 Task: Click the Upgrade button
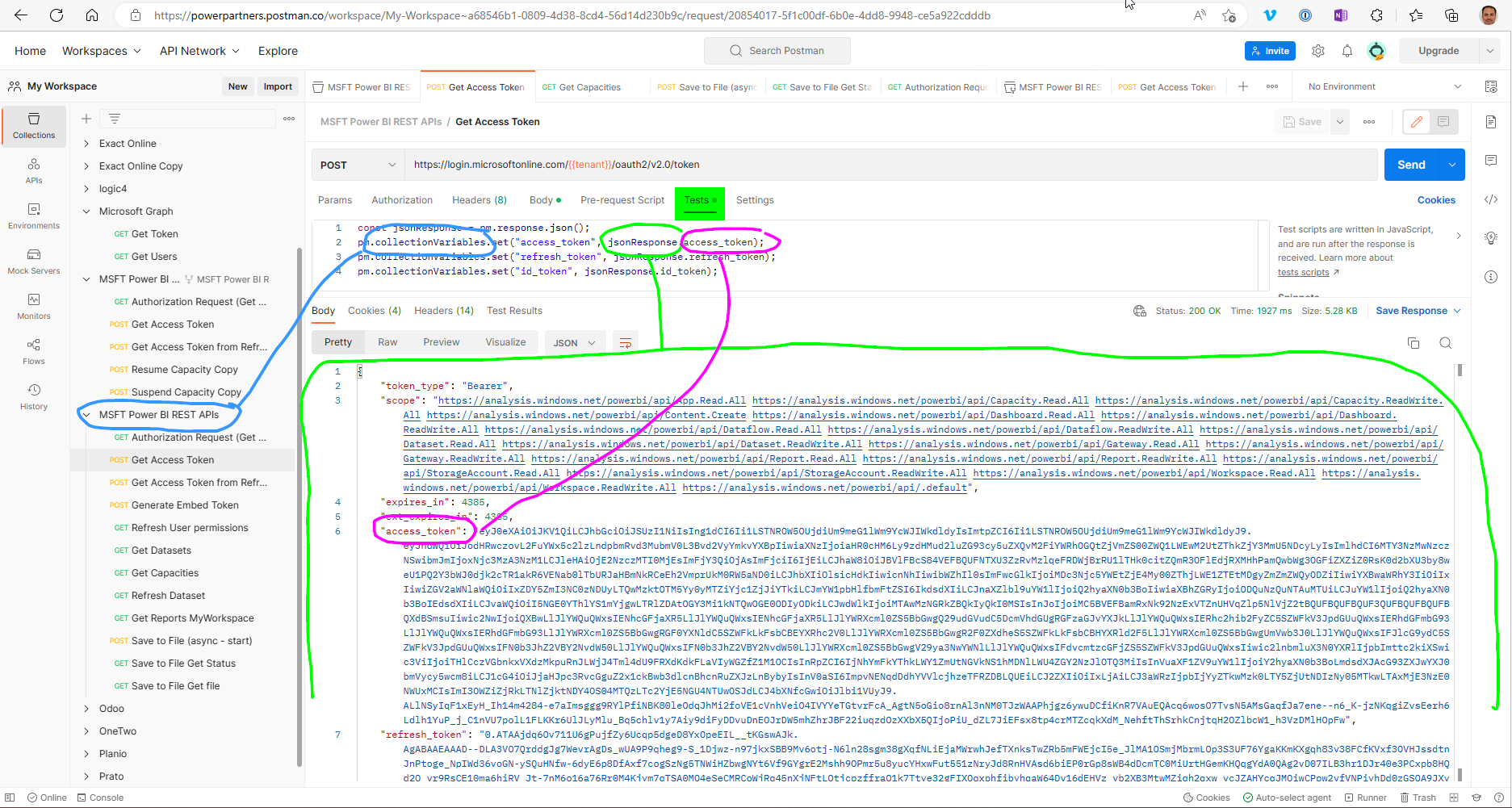[x=1439, y=51]
